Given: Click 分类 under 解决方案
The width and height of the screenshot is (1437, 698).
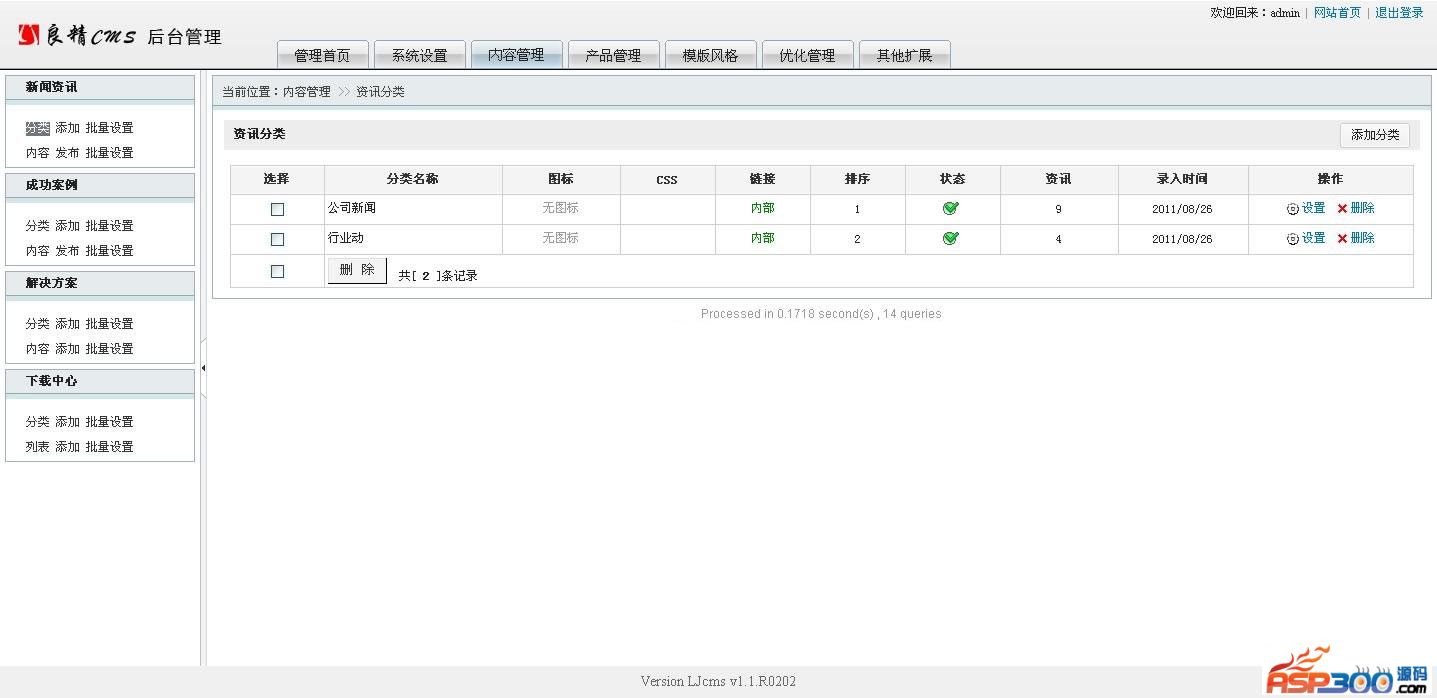Looking at the screenshot, I should (x=37, y=324).
